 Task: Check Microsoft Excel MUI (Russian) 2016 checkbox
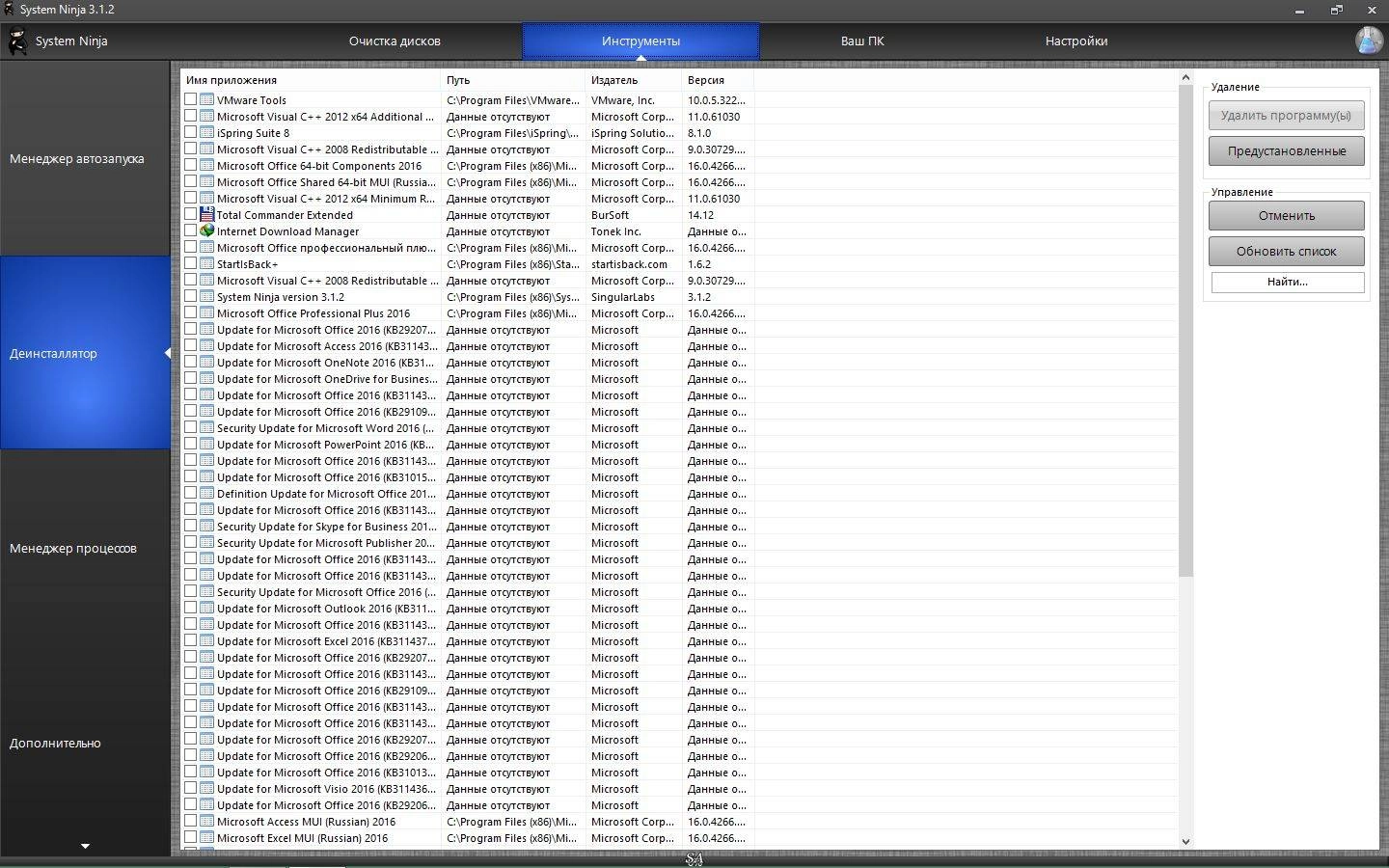point(190,837)
